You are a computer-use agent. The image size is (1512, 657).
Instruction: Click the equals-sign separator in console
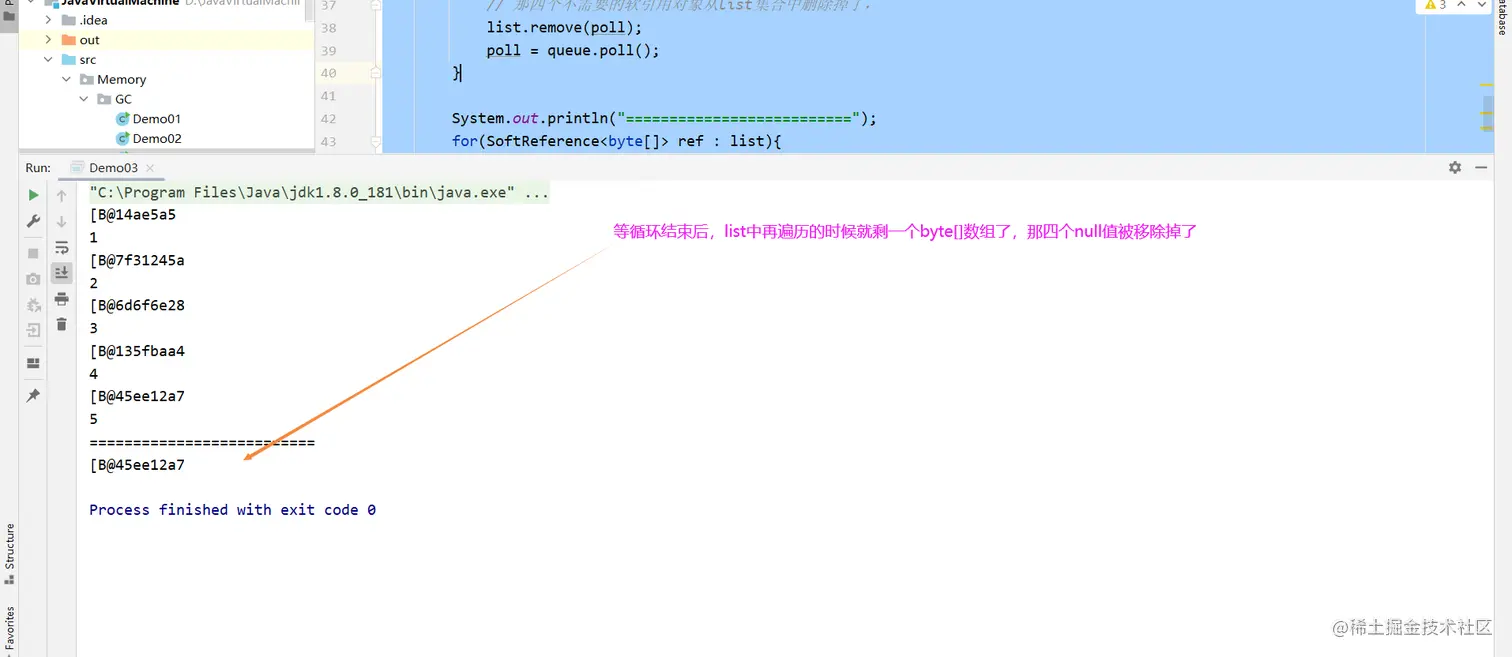(202, 442)
